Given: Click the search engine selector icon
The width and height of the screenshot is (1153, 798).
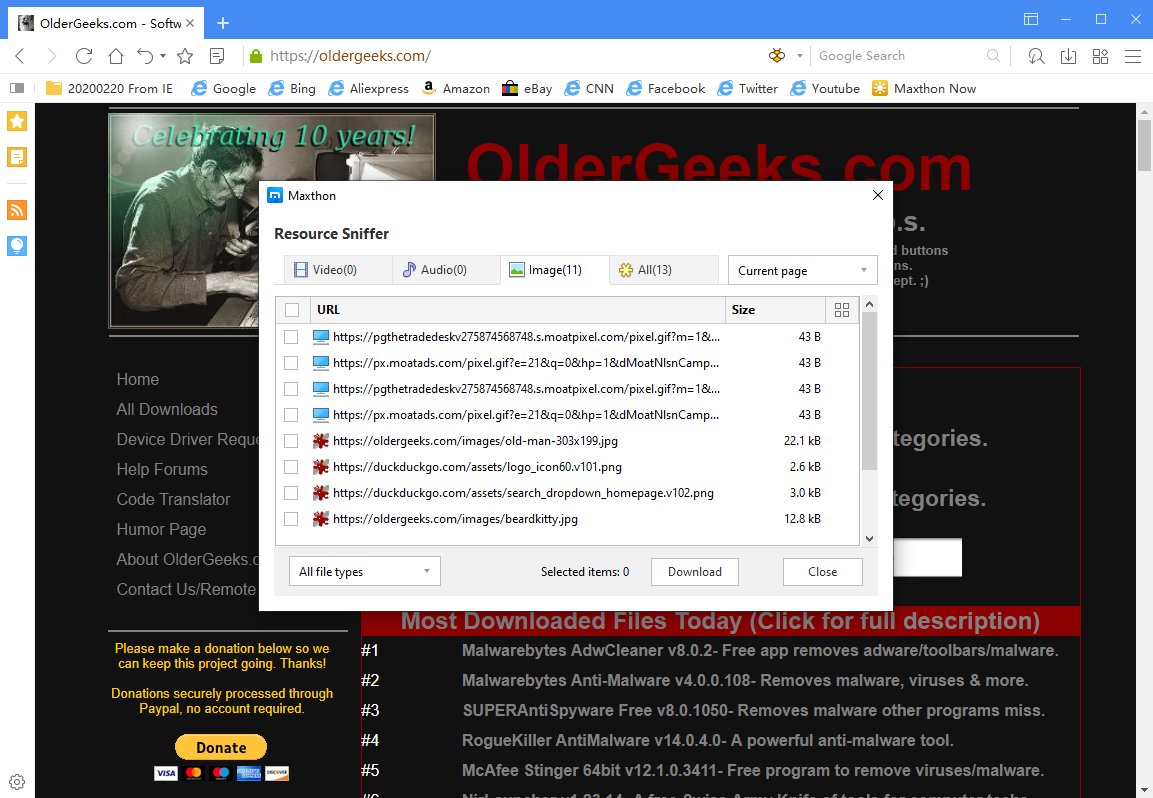Looking at the screenshot, I should (x=777, y=56).
